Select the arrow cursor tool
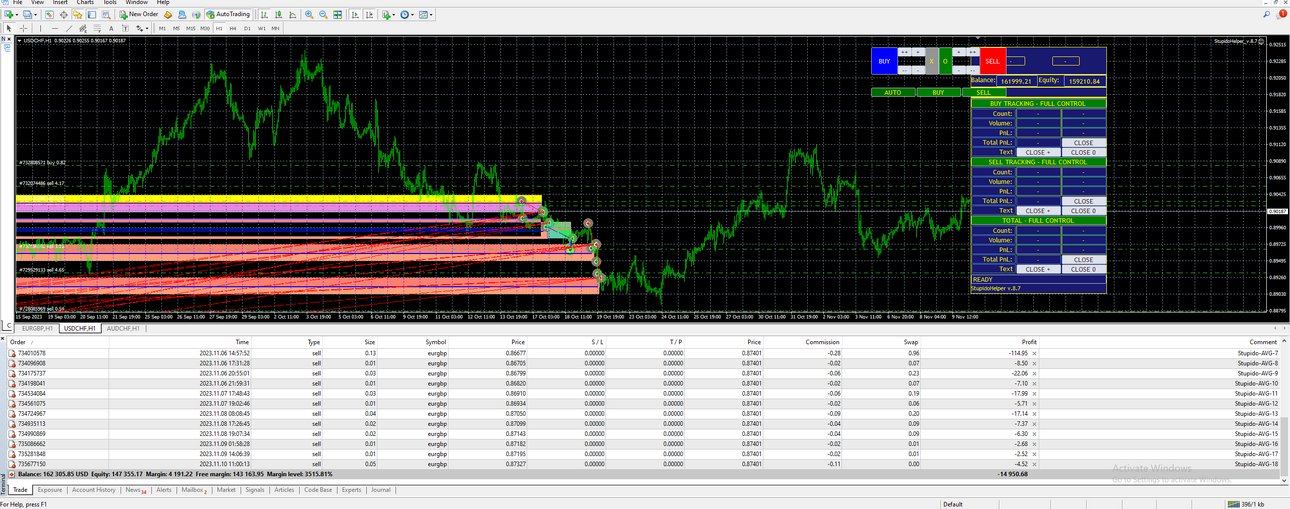 pos(9,28)
